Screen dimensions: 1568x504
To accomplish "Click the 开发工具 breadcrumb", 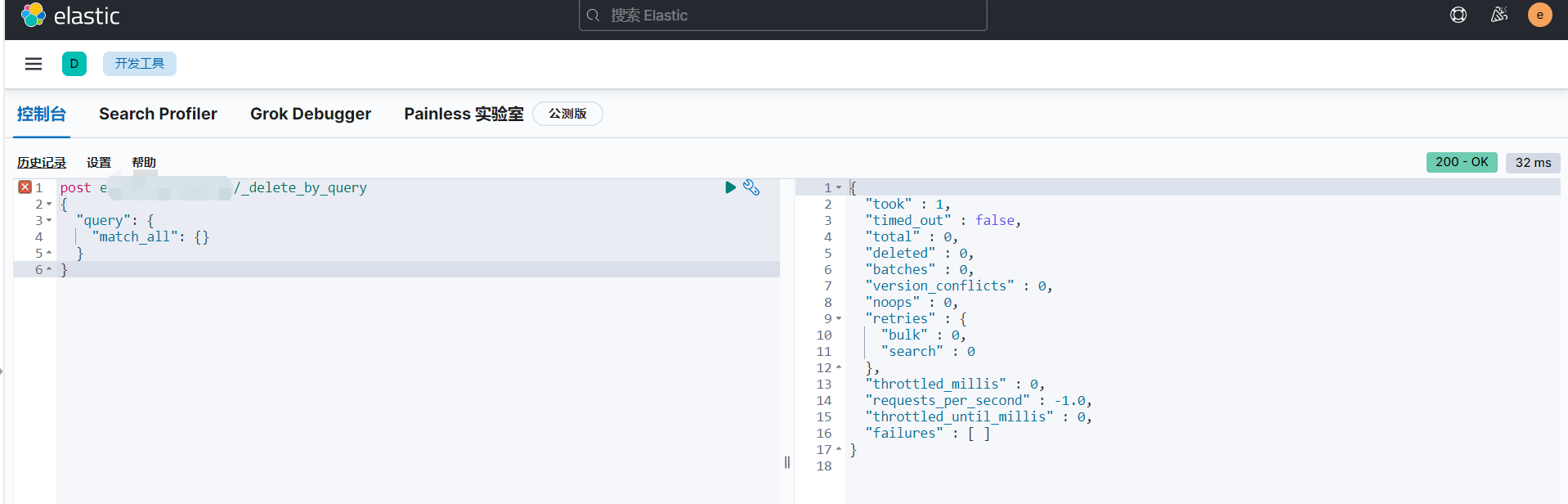I will coord(140,64).
